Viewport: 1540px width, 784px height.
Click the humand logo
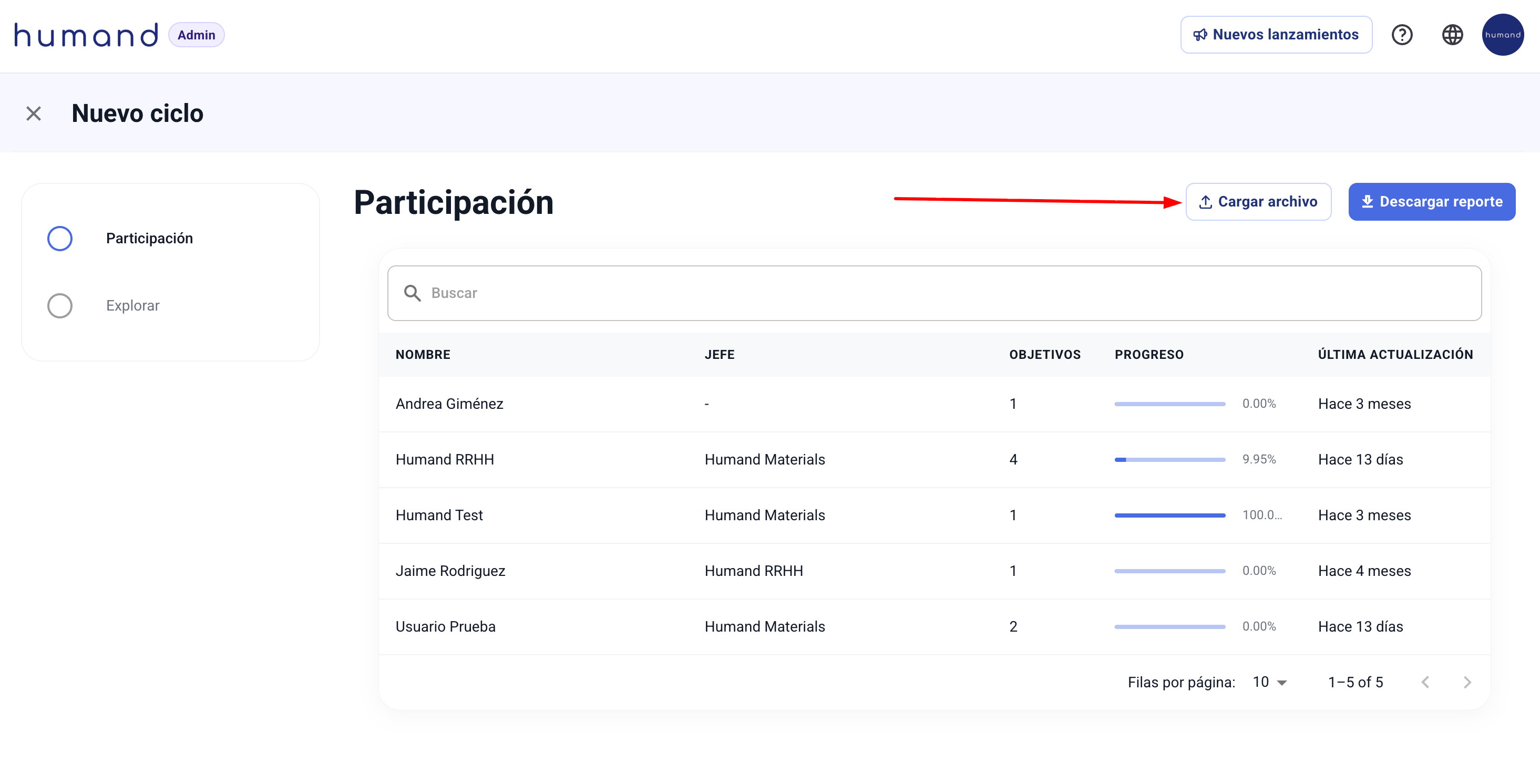(x=87, y=35)
